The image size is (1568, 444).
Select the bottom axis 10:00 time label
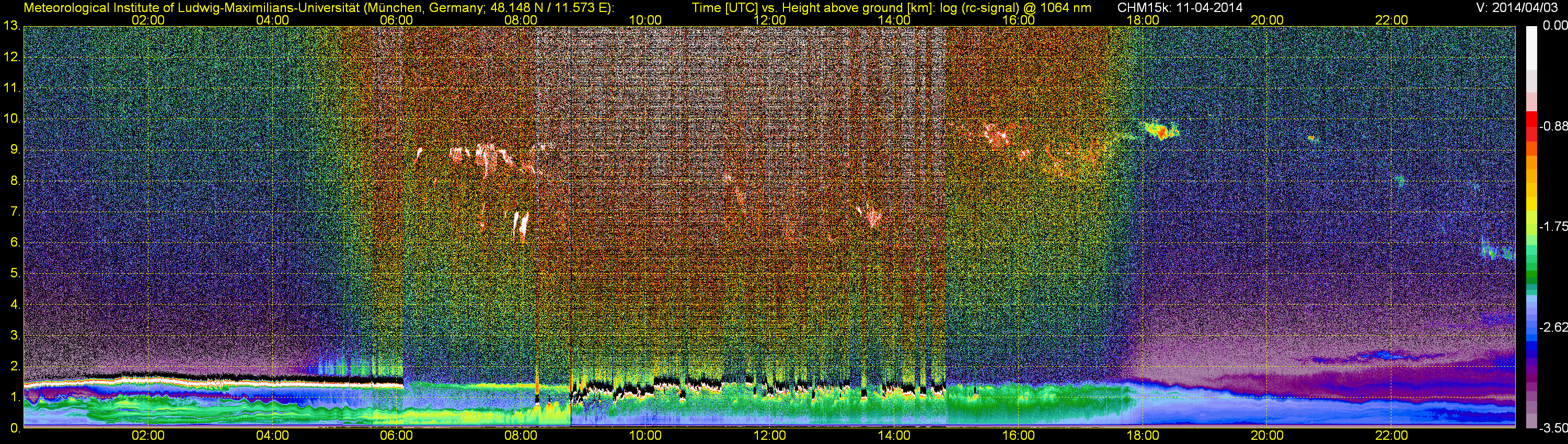pos(645,436)
